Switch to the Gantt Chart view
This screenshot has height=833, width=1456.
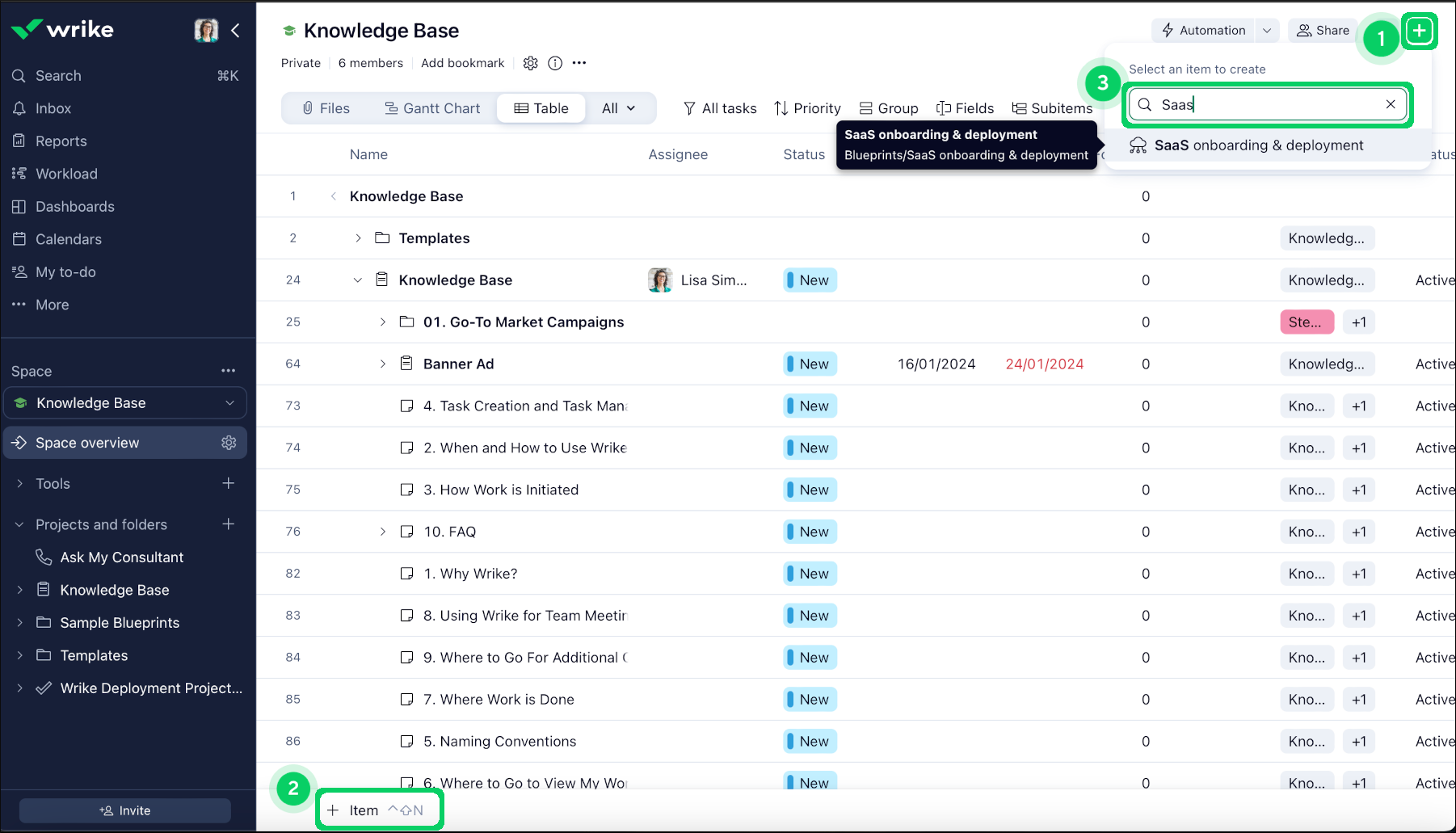tap(431, 108)
